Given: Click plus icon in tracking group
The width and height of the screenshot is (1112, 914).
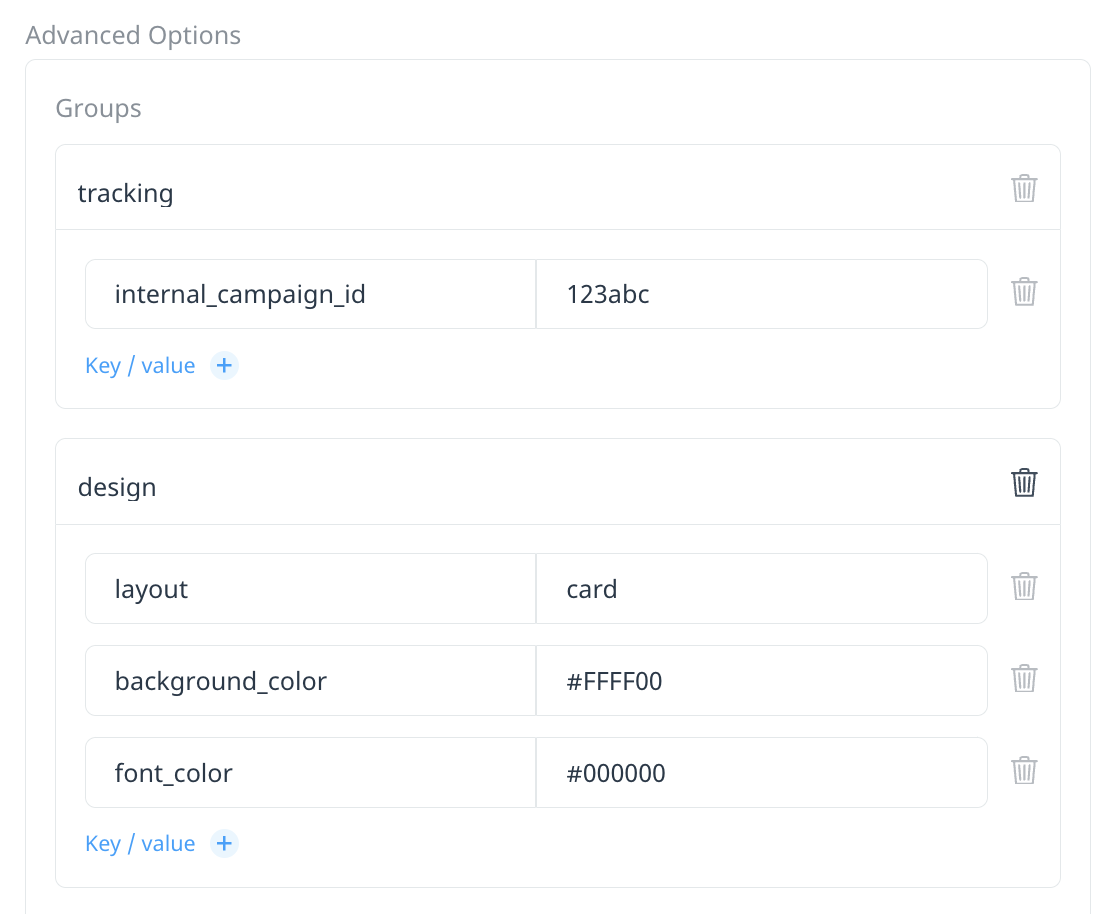Looking at the screenshot, I should [224, 365].
